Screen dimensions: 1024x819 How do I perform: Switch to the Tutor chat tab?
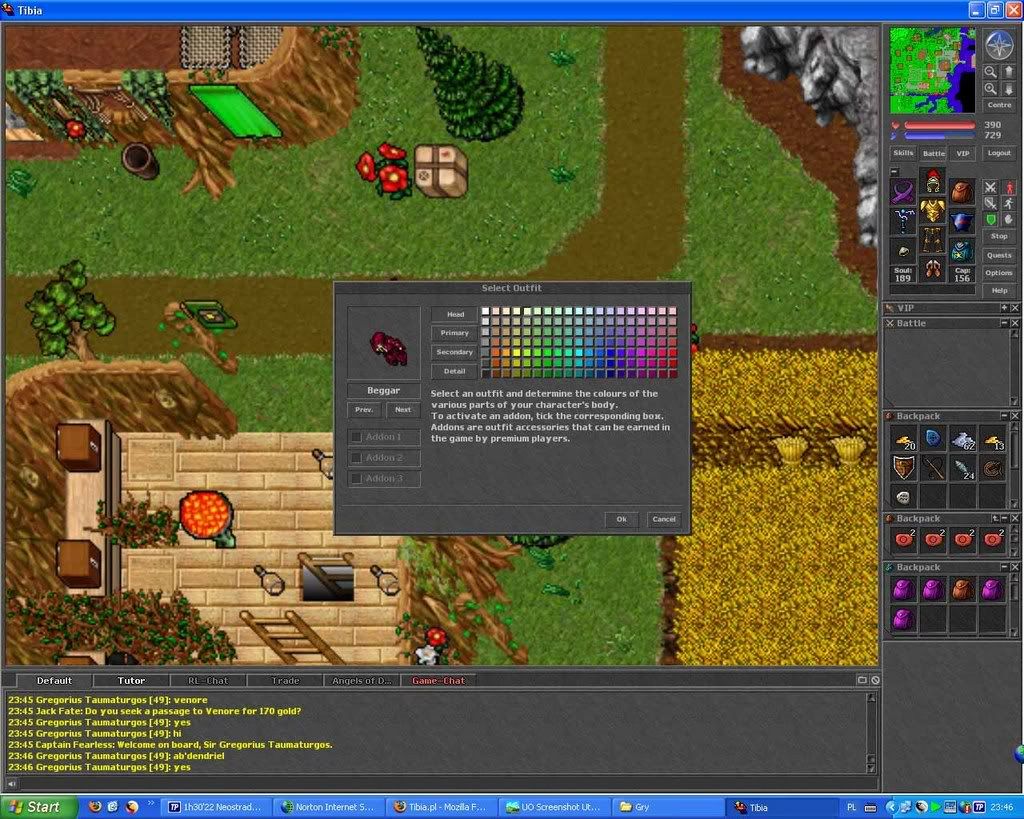pyautogui.click(x=131, y=681)
